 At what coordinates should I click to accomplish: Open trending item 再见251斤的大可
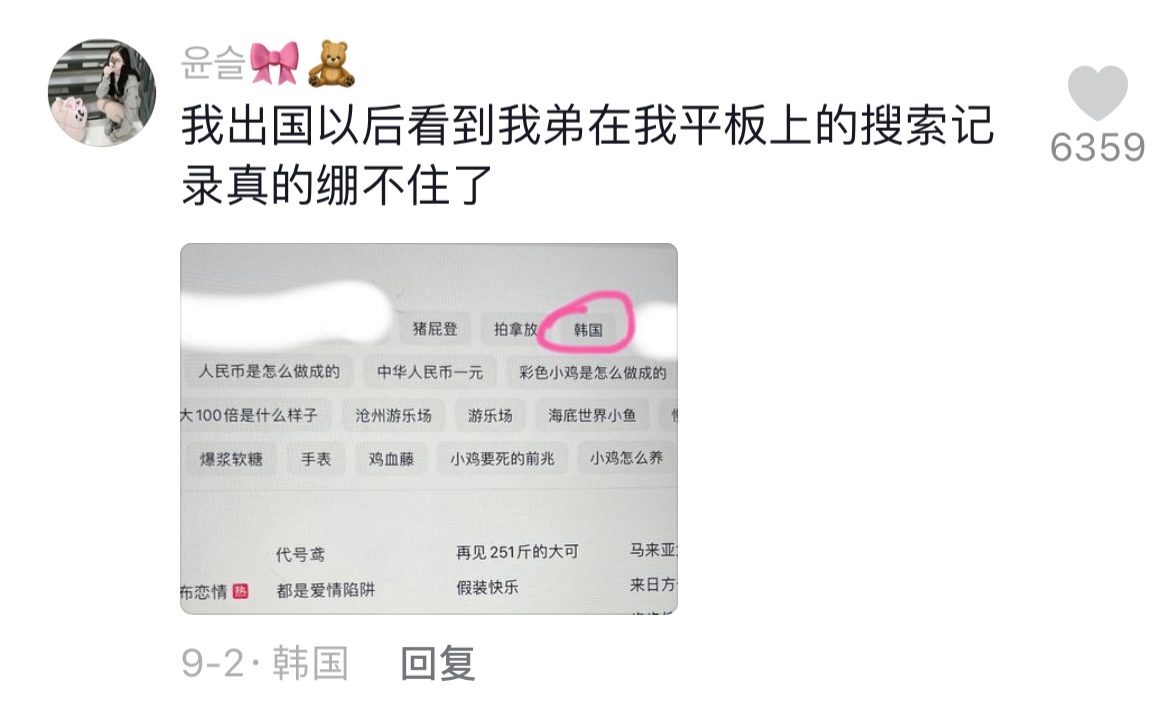coord(517,552)
